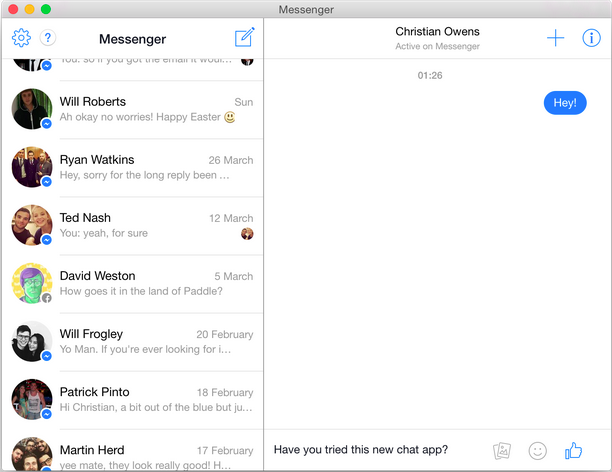
Task: Click the 'Yo Man. If you're ever looking' preview
Action: [x=145, y=349]
